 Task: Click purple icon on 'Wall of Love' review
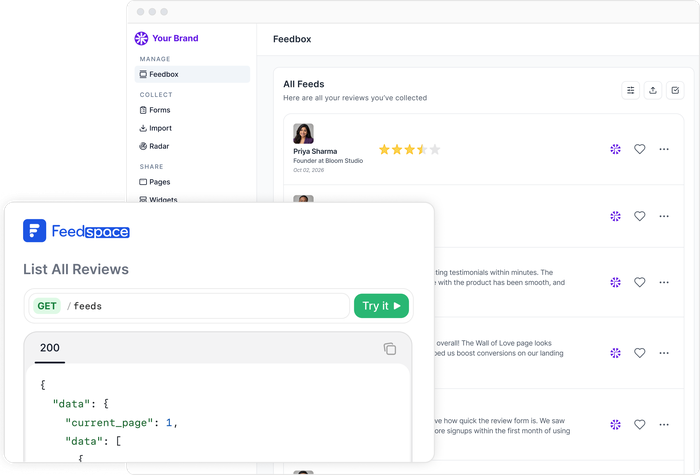click(x=615, y=353)
